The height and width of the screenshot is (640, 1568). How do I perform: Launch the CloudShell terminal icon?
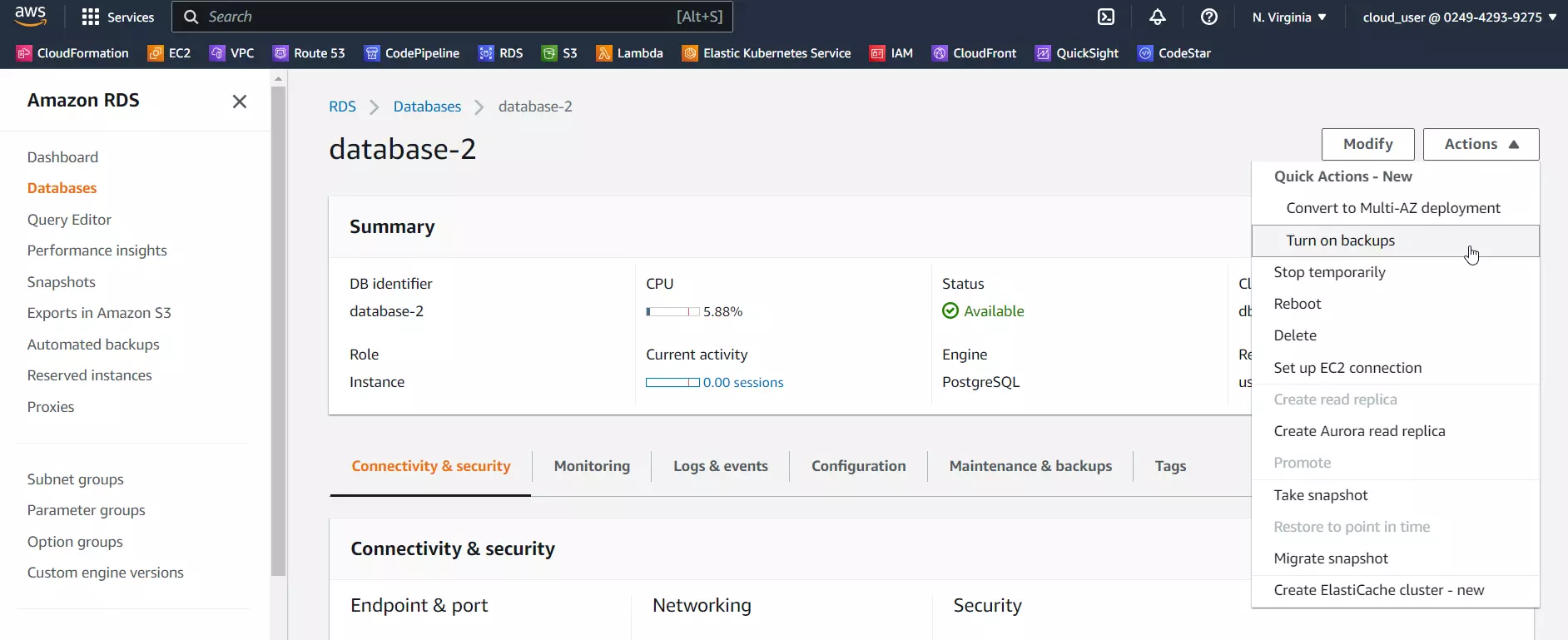pyautogui.click(x=1106, y=17)
